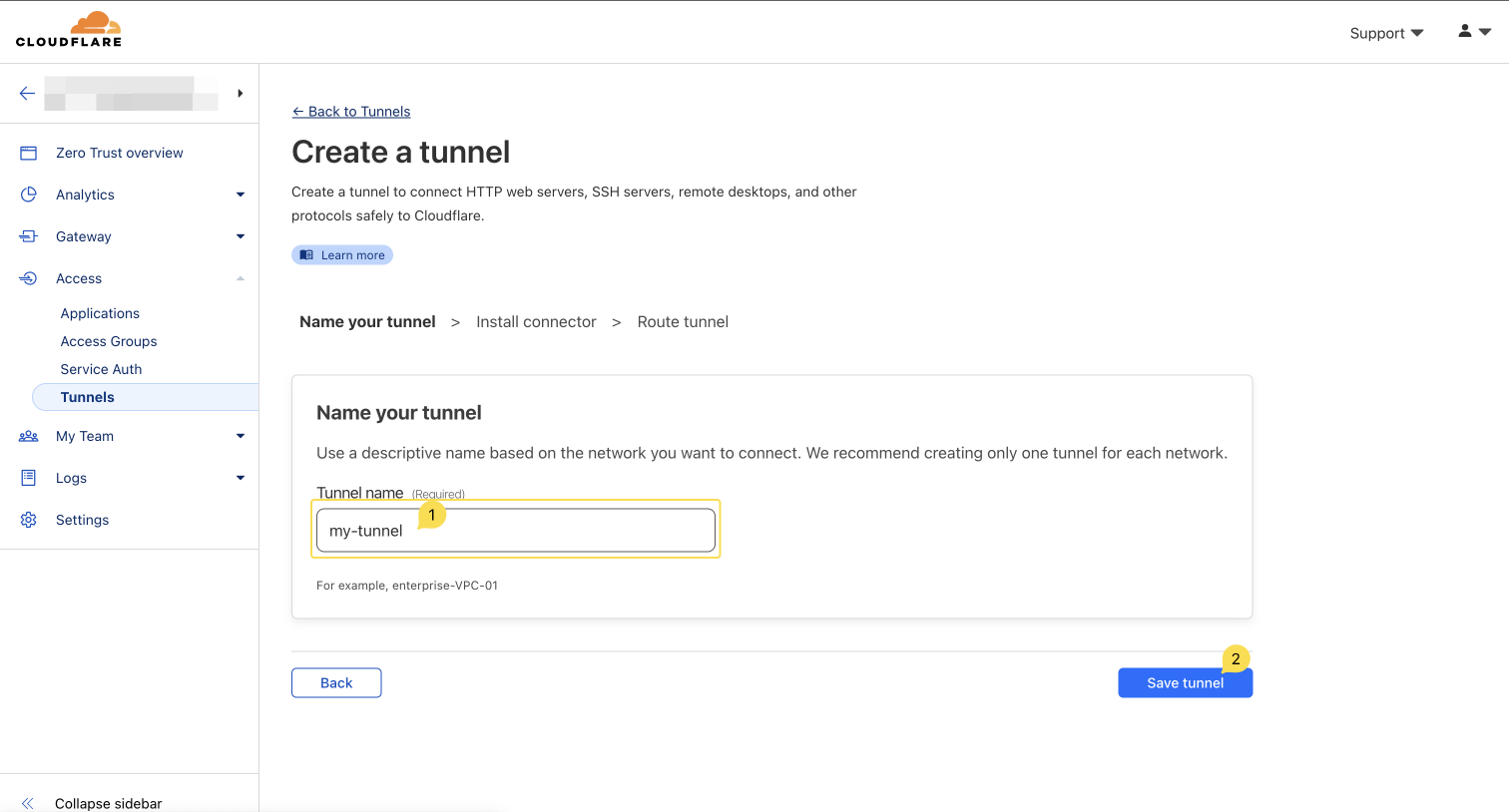1509x812 pixels.
Task: Expand the account switcher arrow
Action: 241,93
